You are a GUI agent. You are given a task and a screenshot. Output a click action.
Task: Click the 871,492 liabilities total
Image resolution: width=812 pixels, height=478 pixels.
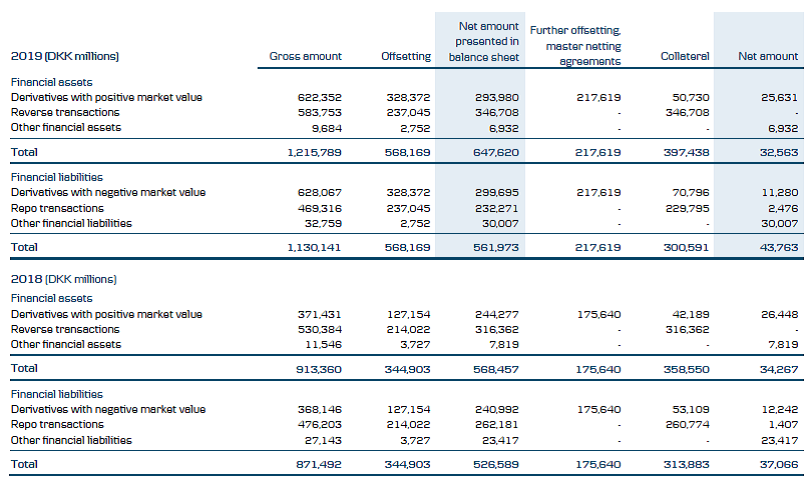click(320, 464)
